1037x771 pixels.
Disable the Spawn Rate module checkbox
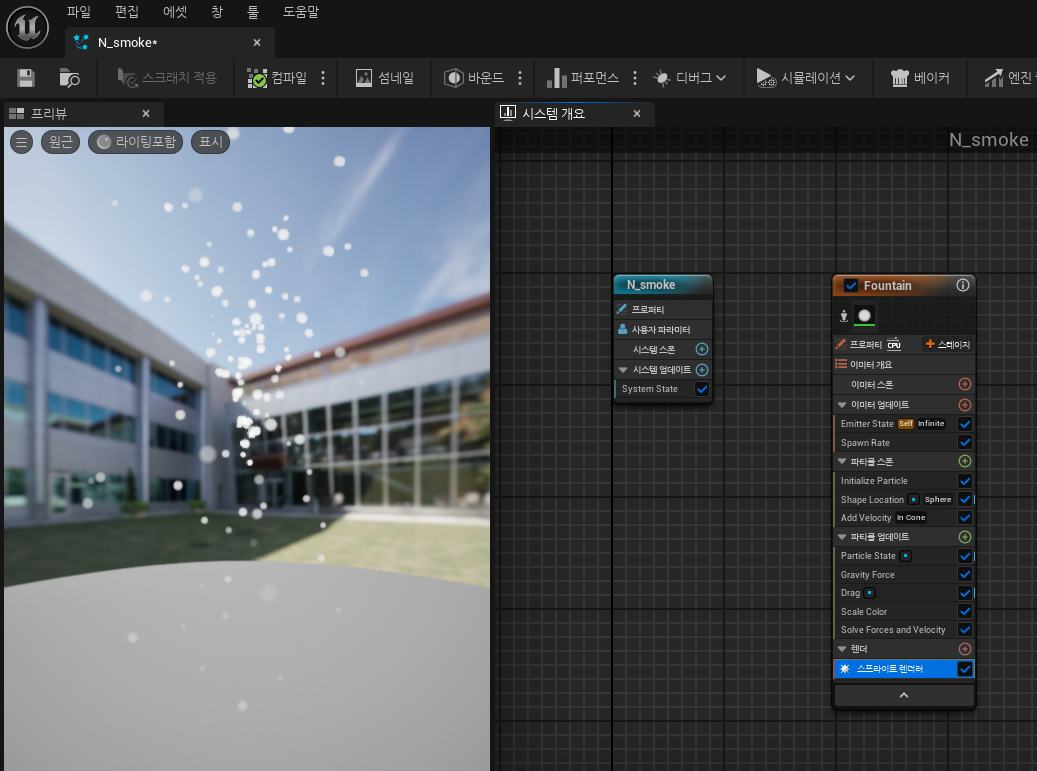[x=965, y=442]
